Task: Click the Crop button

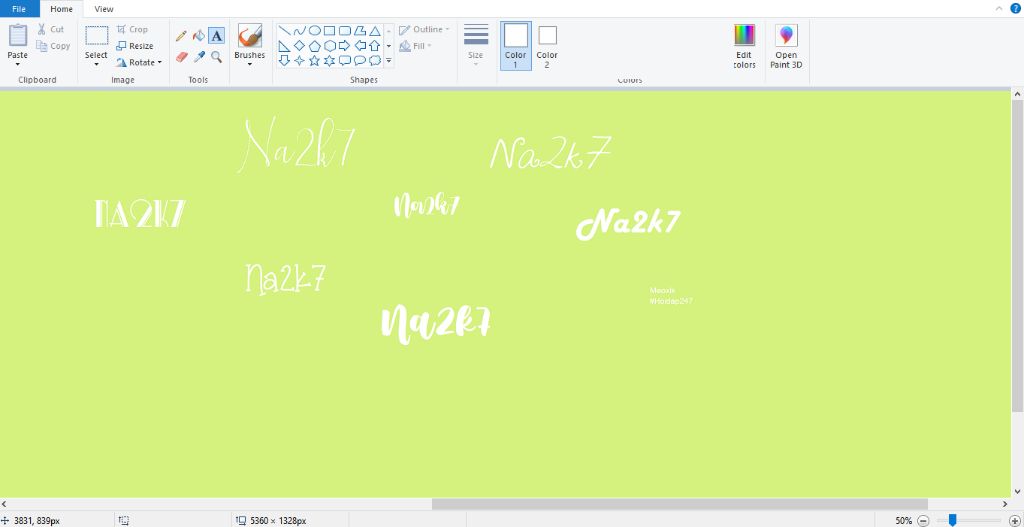Action: pos(132,29)
